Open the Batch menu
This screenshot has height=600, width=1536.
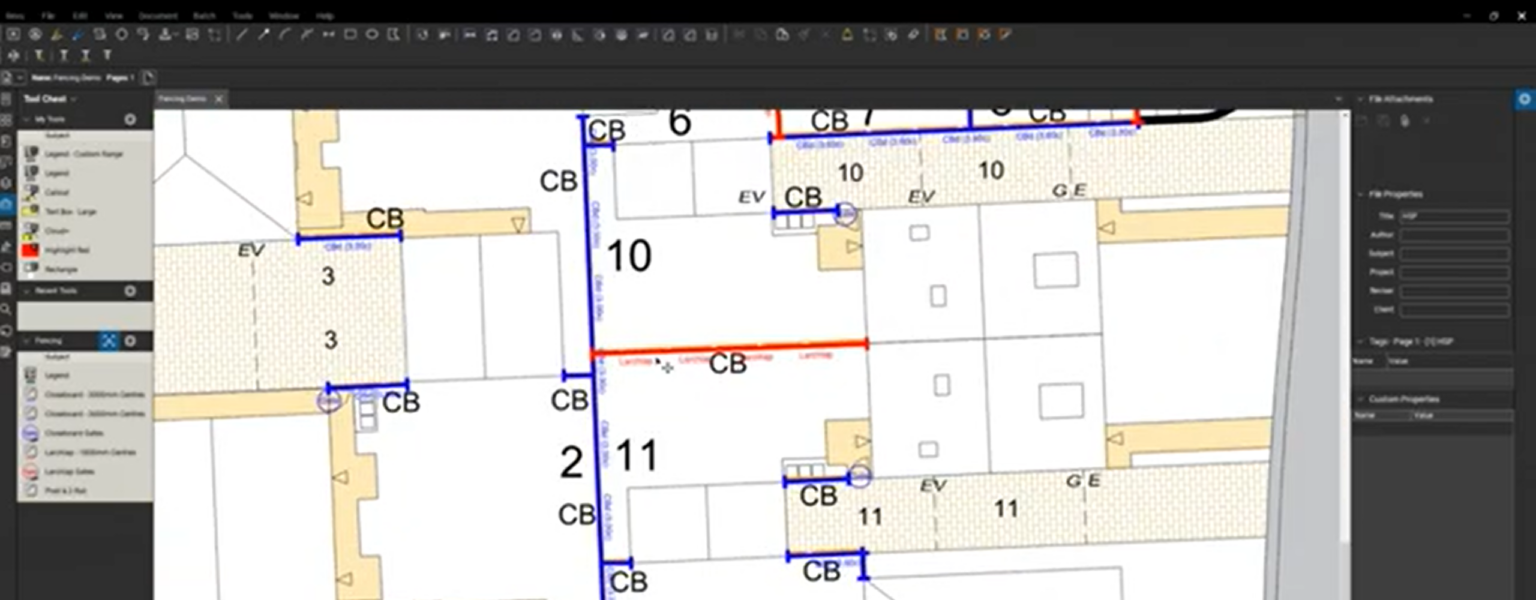(x=203, y=15)
